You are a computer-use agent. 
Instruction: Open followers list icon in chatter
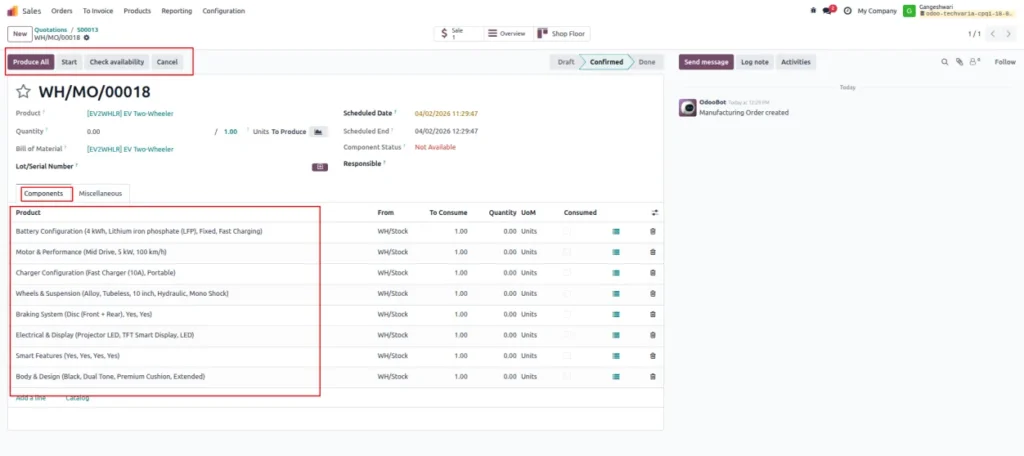coord(975,62)
